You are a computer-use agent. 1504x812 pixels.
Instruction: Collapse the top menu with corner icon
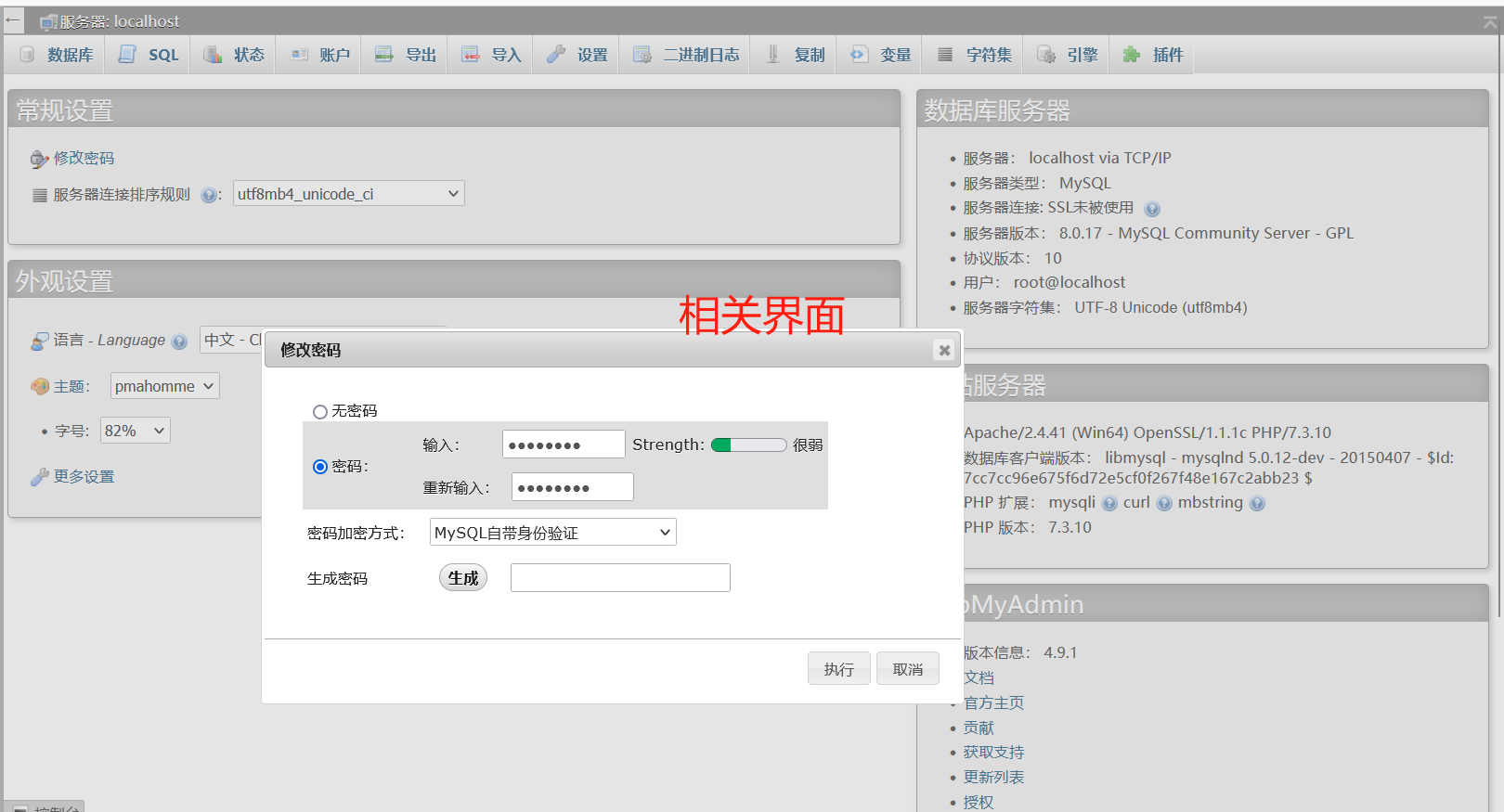click(x=1490, y=21)
